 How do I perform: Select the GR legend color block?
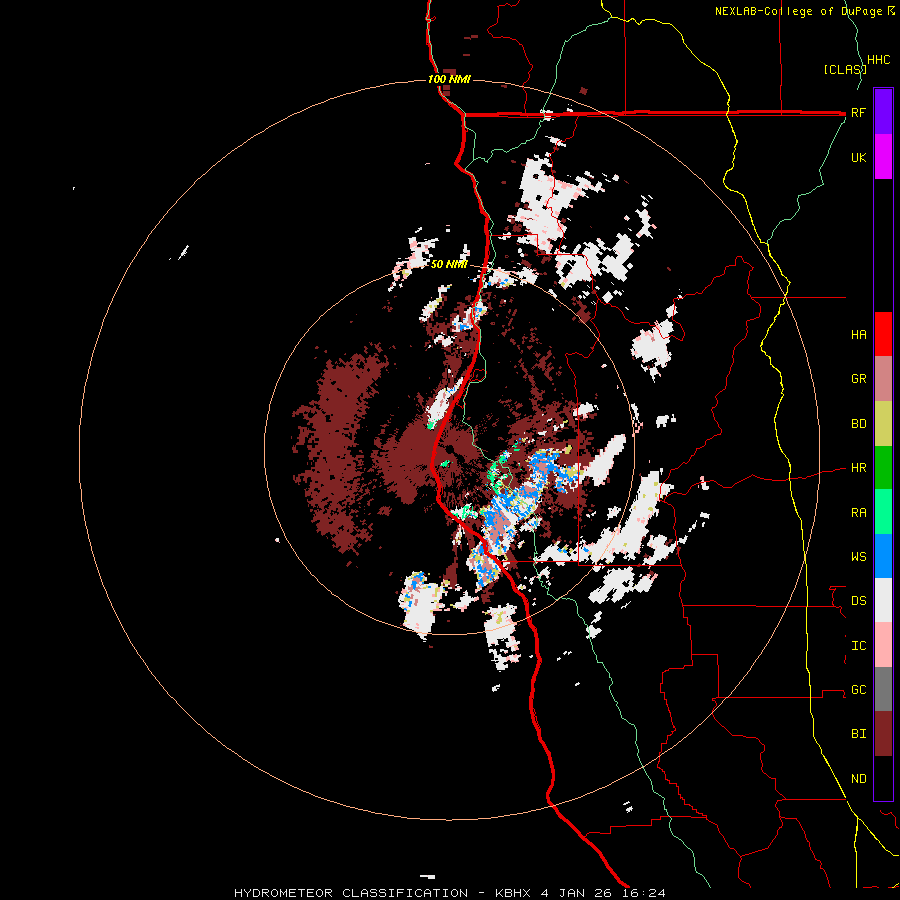(x=883, y=379)
